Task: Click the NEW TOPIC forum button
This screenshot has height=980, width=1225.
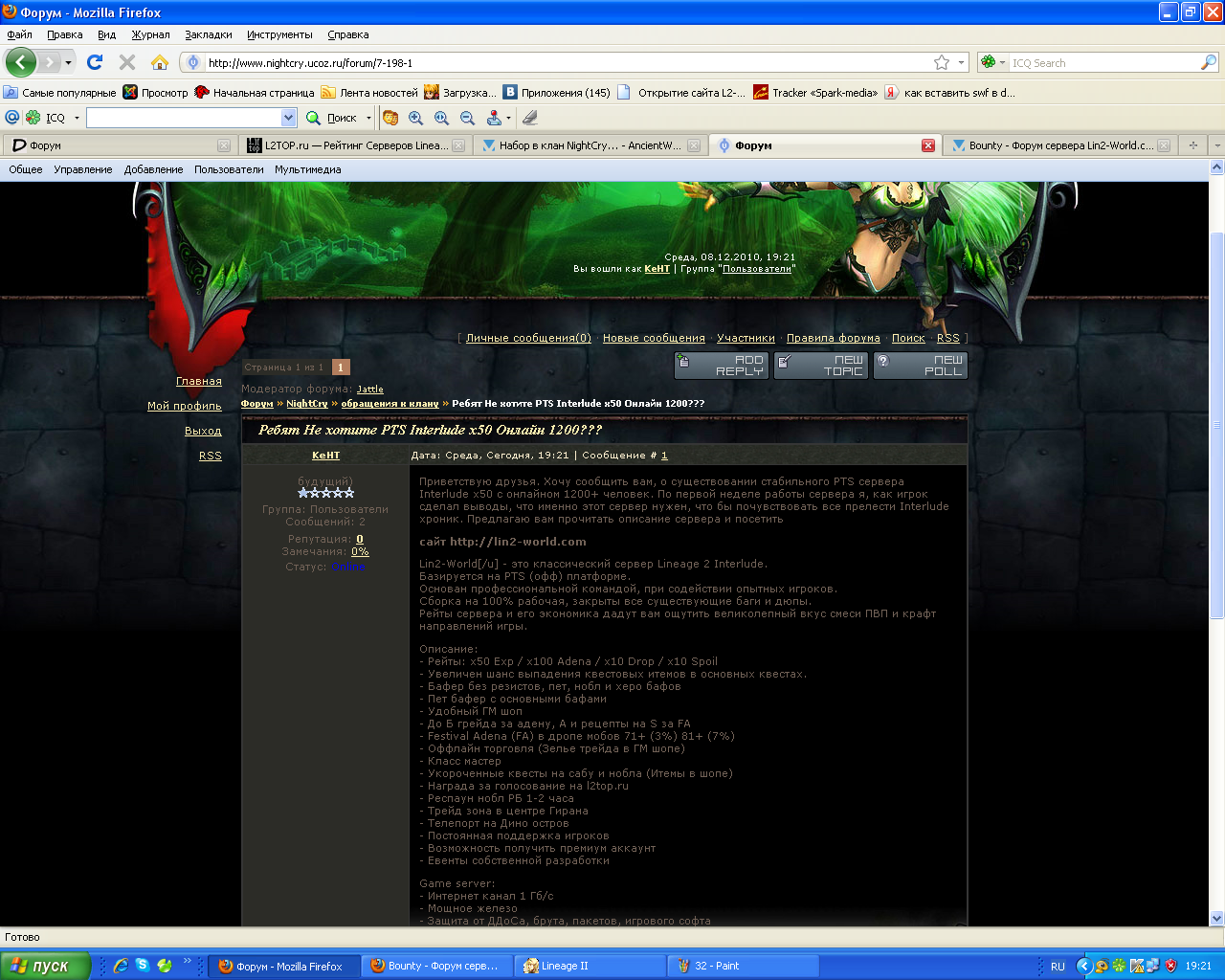Action: point(821,366)
